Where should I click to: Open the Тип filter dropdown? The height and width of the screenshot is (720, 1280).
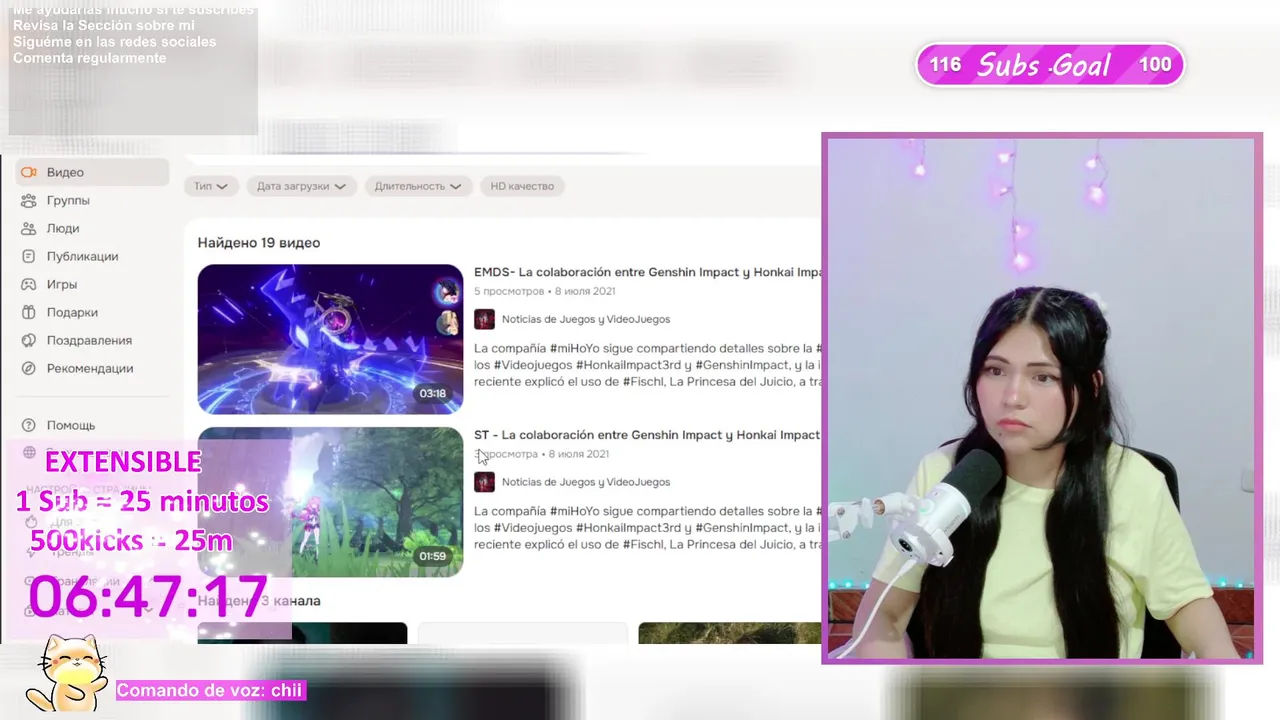tap(211, 186)
